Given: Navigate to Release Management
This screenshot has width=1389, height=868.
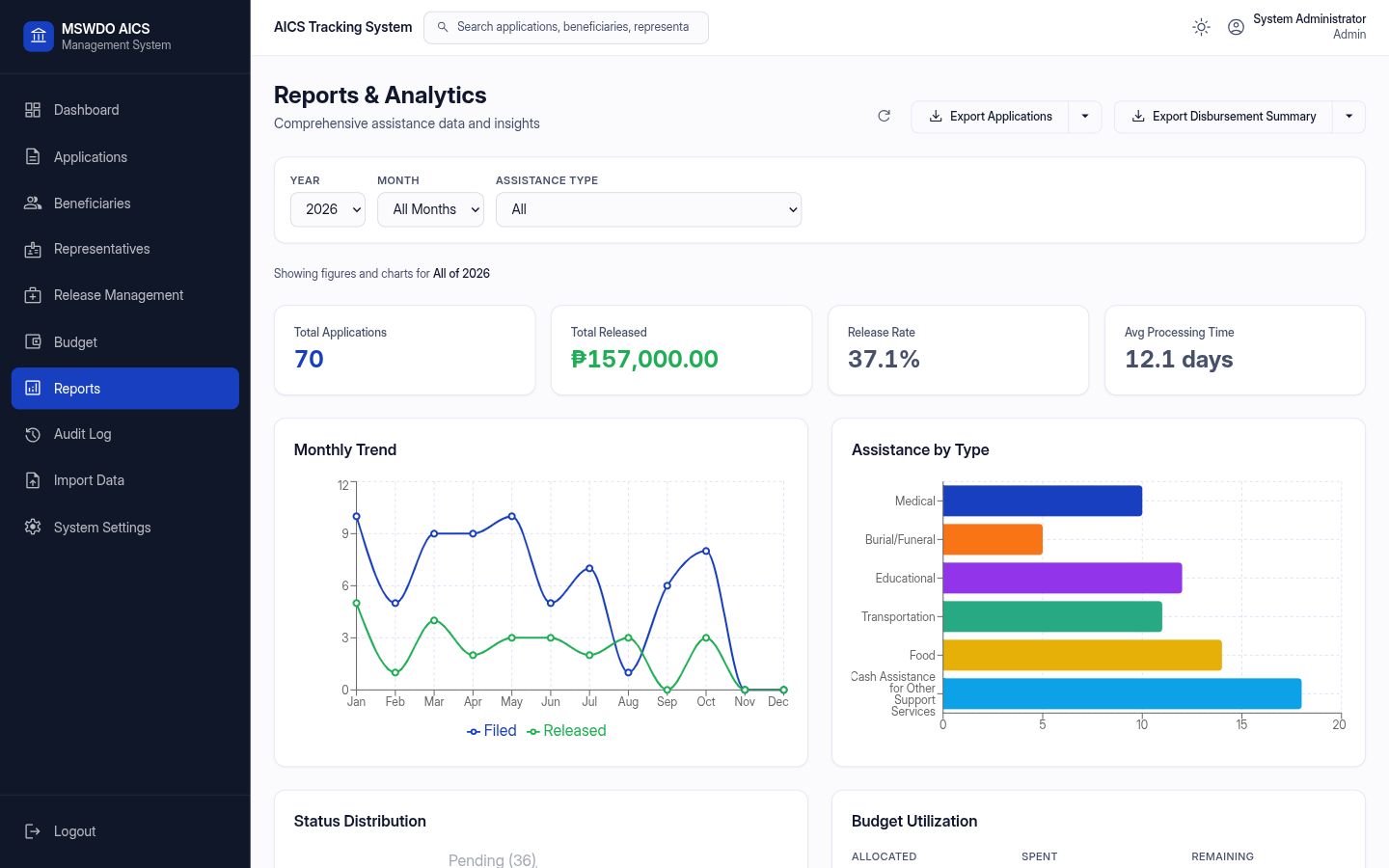Looking at the screenshot, I should pos(125,295).
